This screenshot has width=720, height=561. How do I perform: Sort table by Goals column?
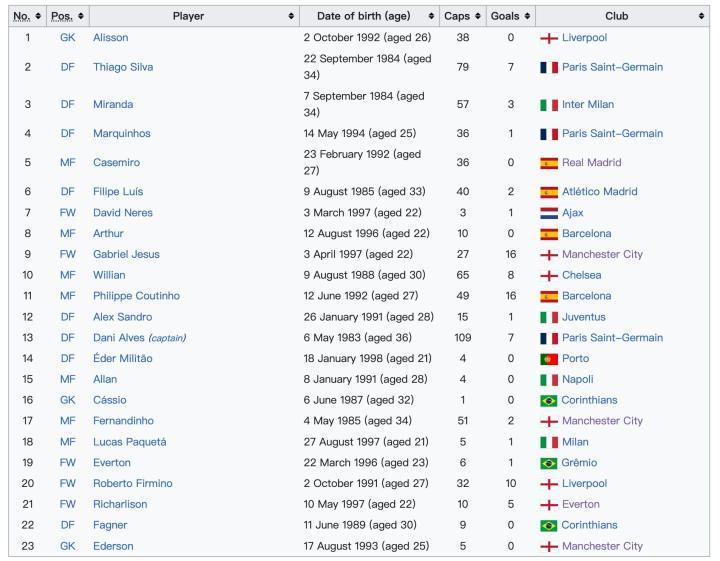pos(510,16)
